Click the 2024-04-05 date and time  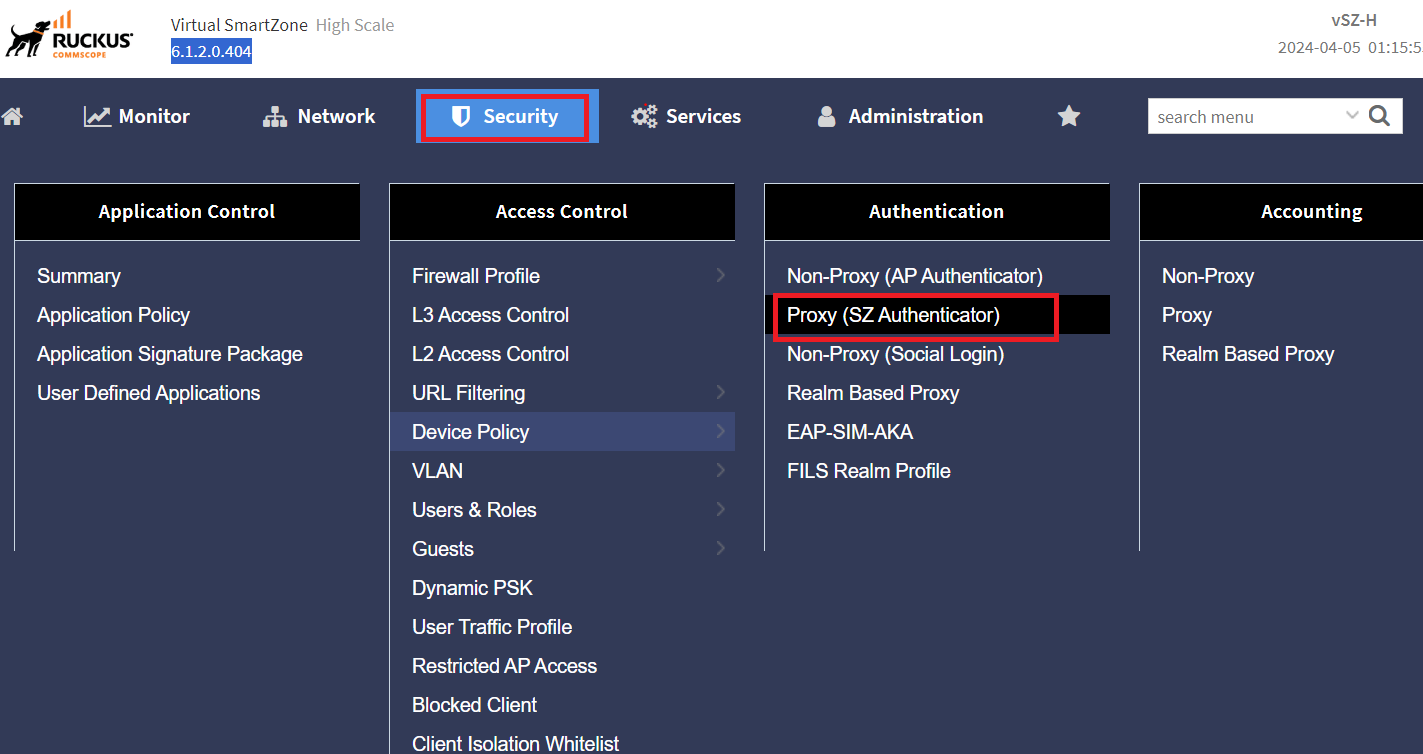(x=1350, y=47)
